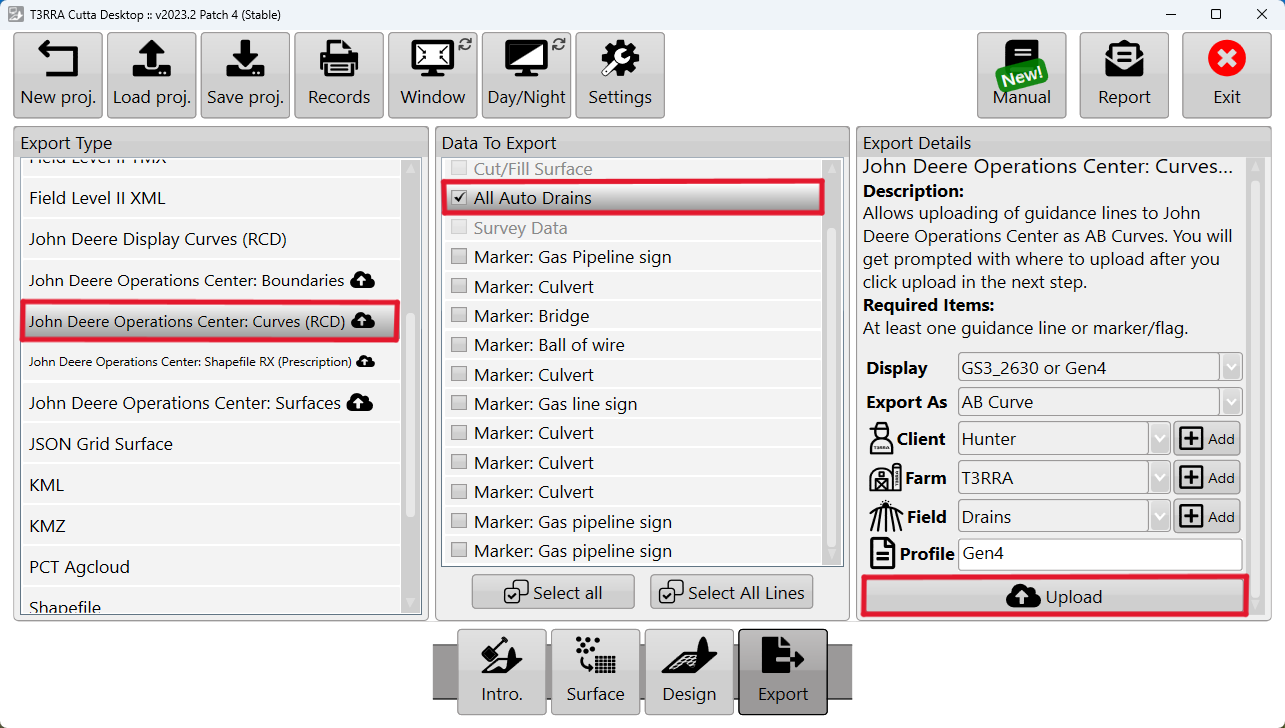Viewport: 1285px width, 728px height.
Task: Check Marker: Gas Pipeline sign box
Action: click(459, 257)
